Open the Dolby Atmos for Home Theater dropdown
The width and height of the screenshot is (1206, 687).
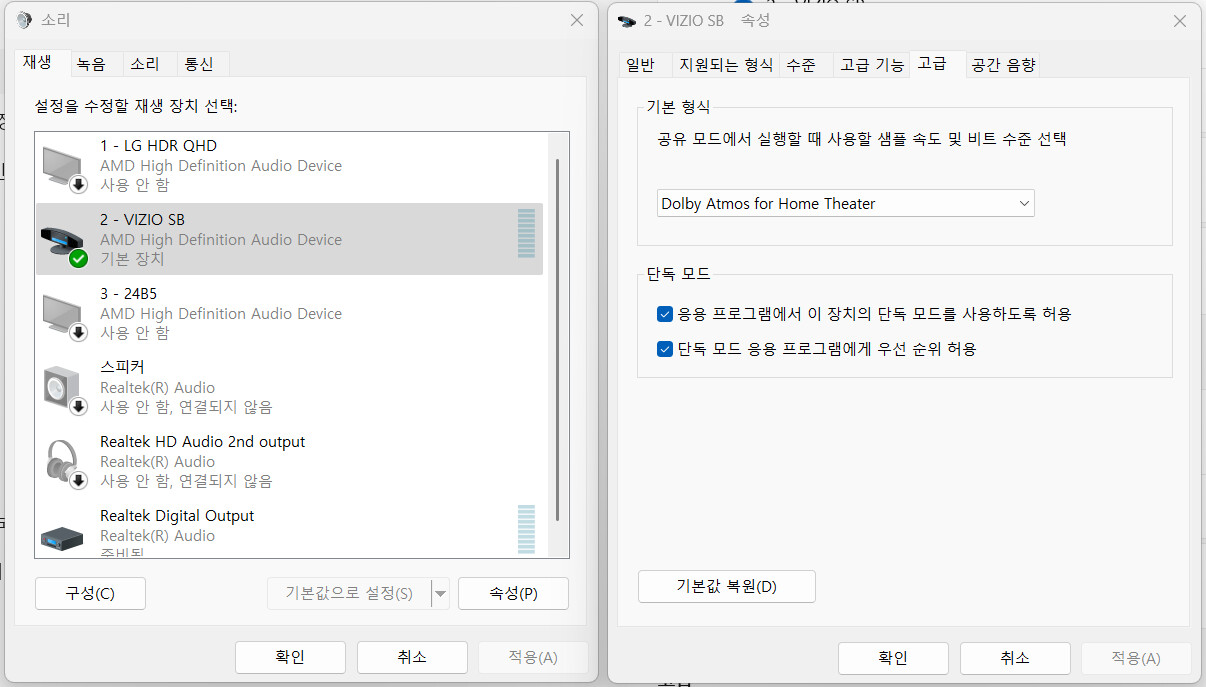coord(845,204)
